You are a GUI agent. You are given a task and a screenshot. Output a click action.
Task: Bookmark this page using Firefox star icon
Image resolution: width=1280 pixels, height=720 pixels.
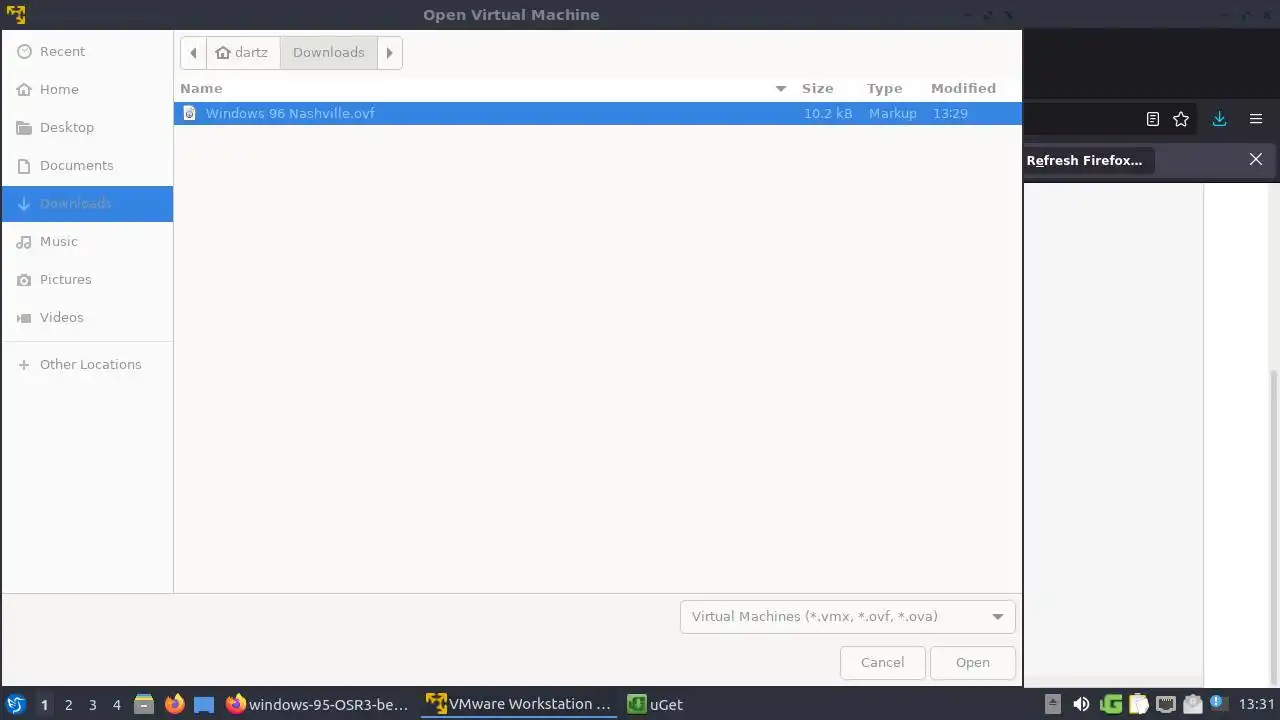[1181, 119]
